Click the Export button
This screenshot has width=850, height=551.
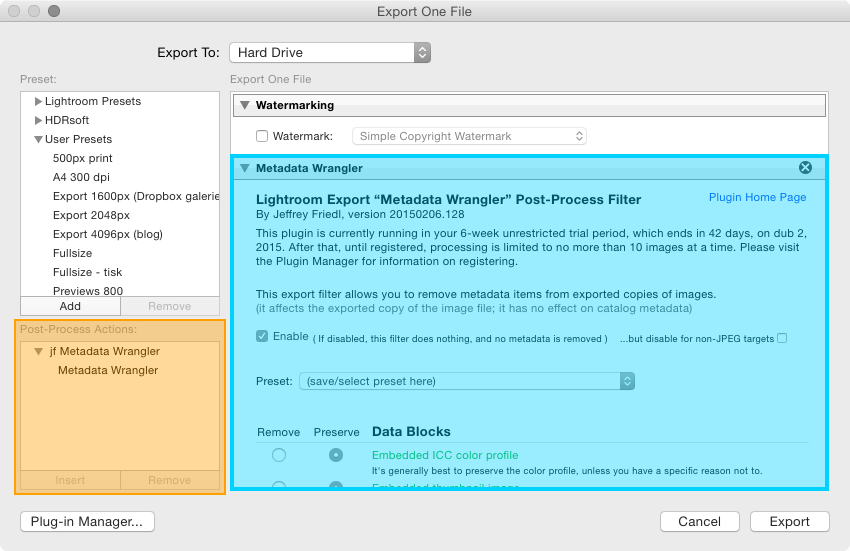pyautogui.click(x=790, y=522)
